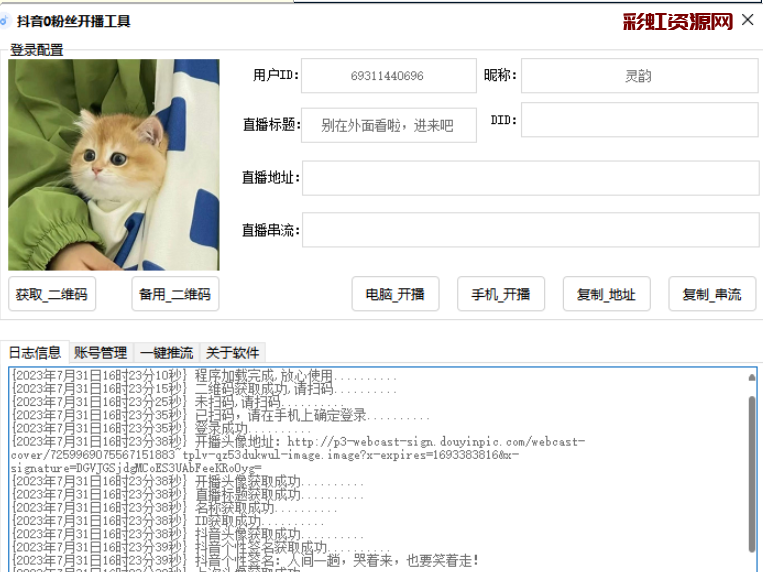Start streaming with 电脑_开播 button

[395, 295]
